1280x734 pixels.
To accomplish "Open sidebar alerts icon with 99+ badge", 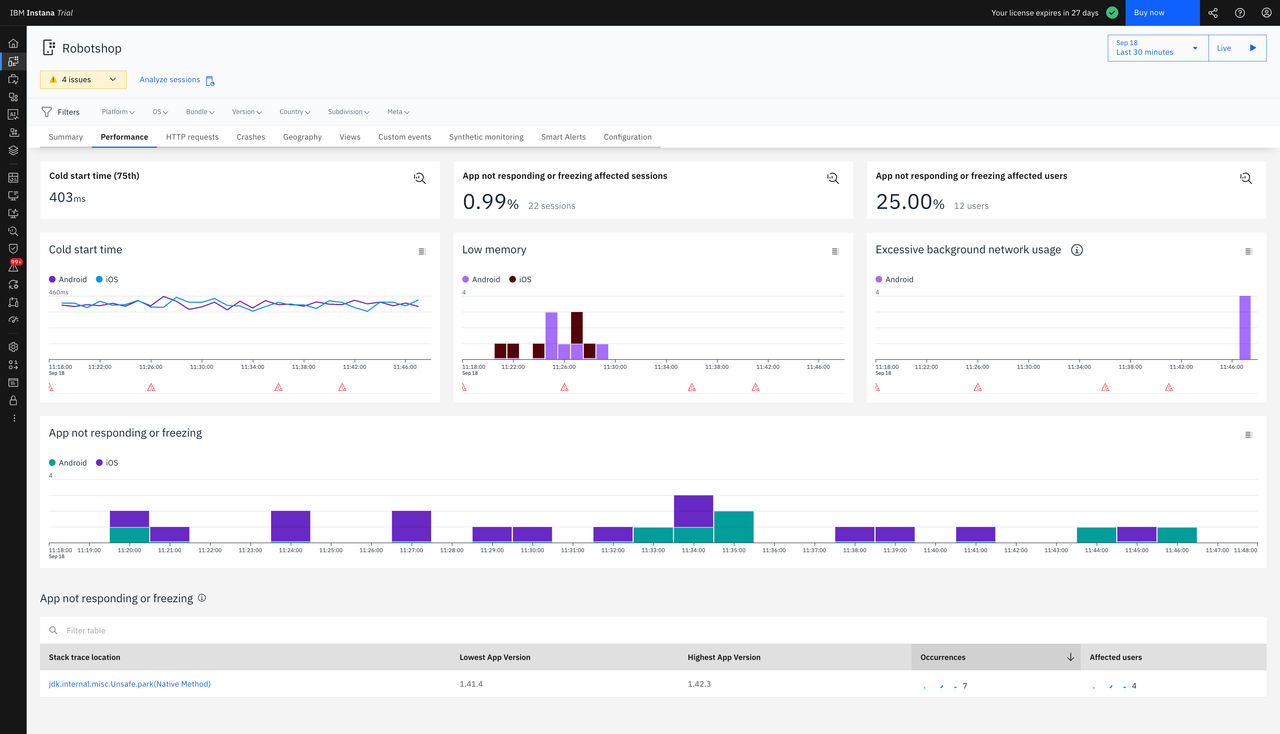I will click(x=13, y=266).
